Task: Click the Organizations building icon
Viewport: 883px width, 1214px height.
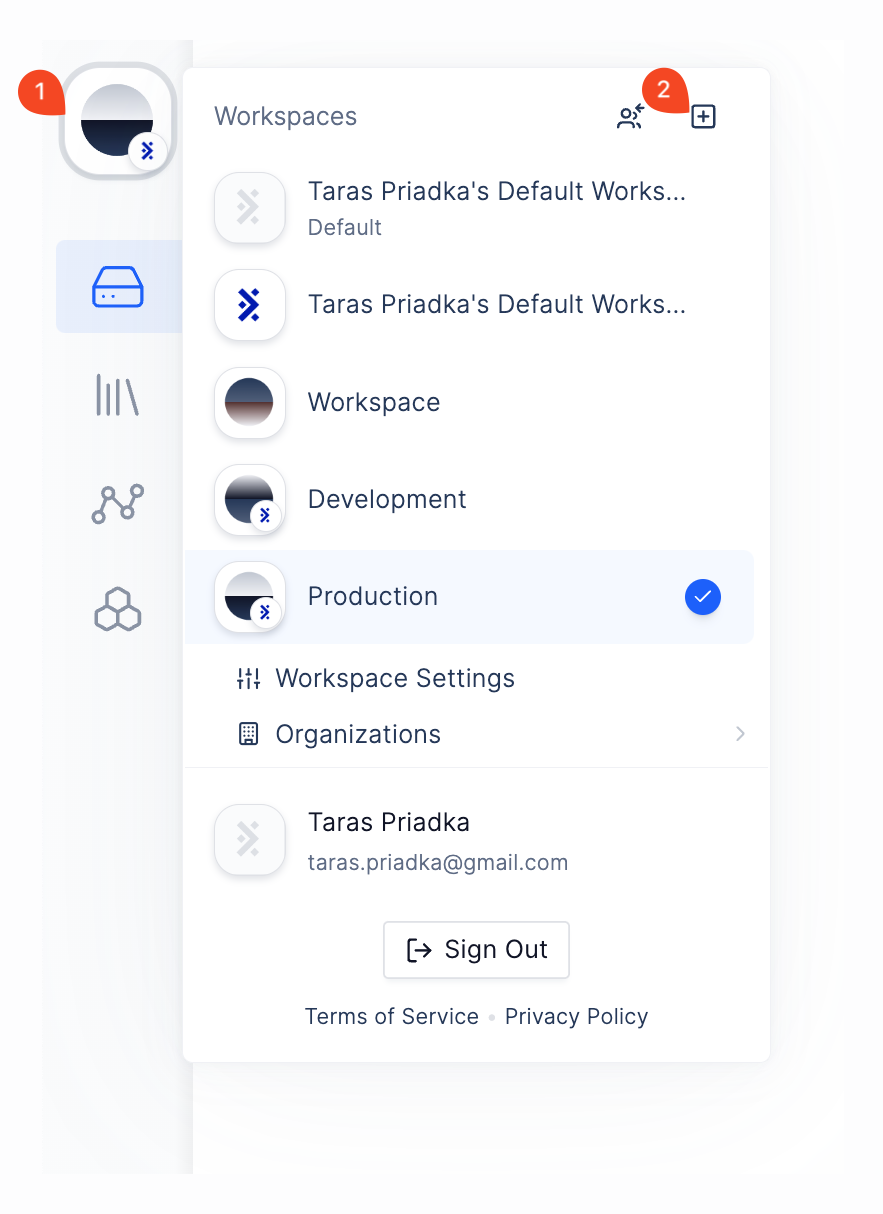Action: coord(248,735)
